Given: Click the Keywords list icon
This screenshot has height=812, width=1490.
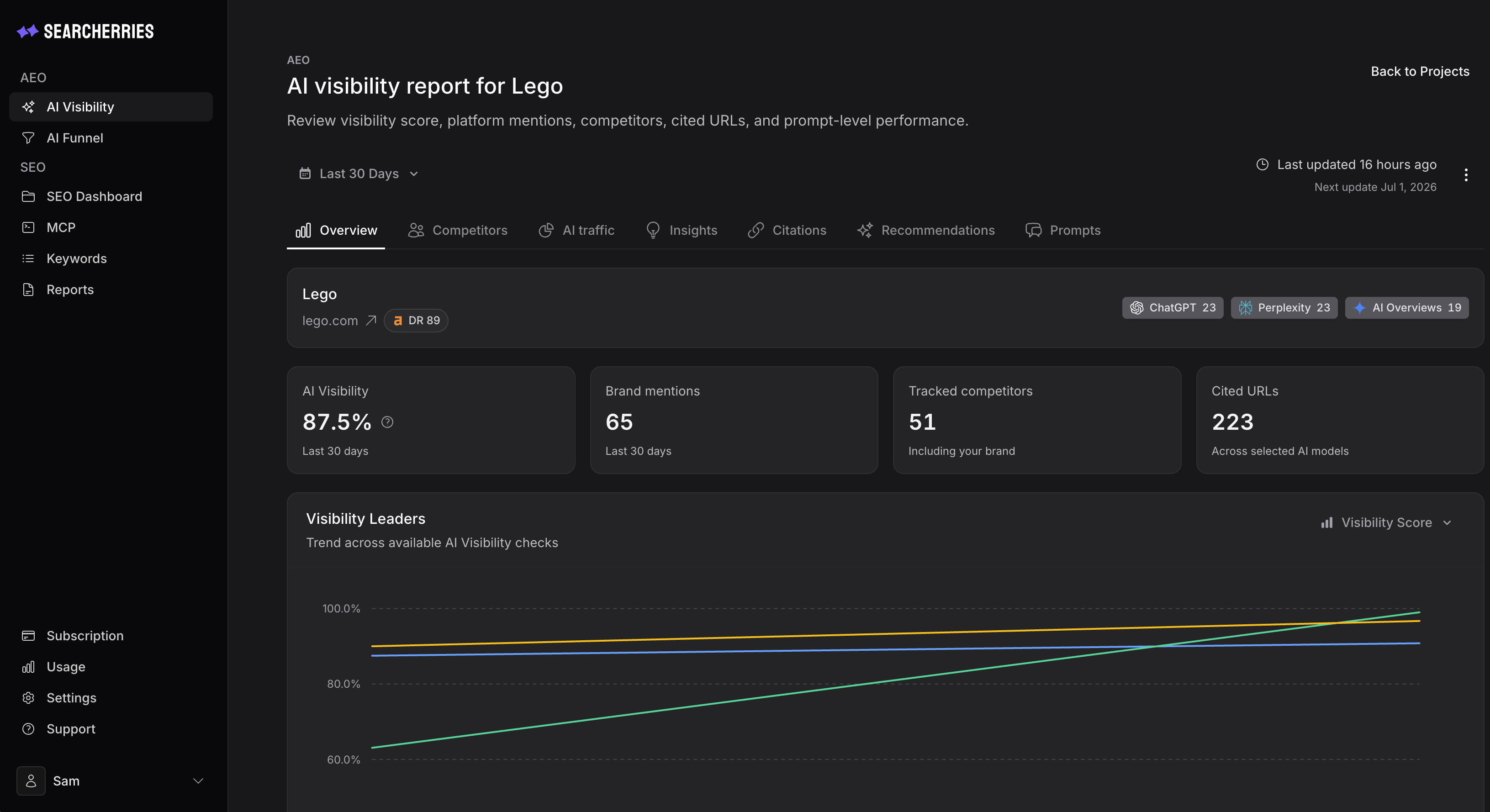Looking at the screenshot, I should click(28, 258).
